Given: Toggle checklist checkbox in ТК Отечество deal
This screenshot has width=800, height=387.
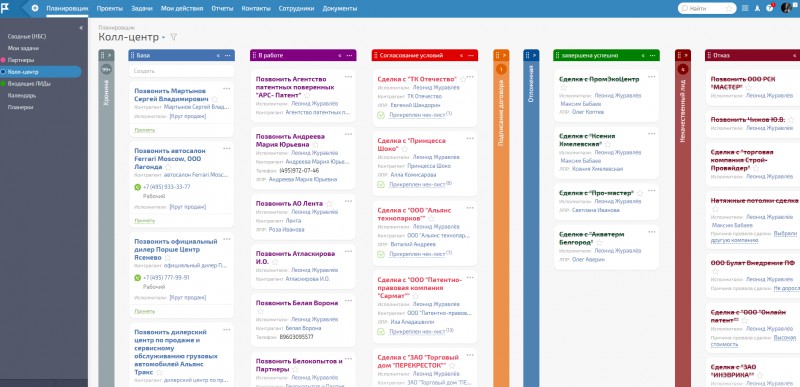Looking at the screenshot, I should click(381, 115).
